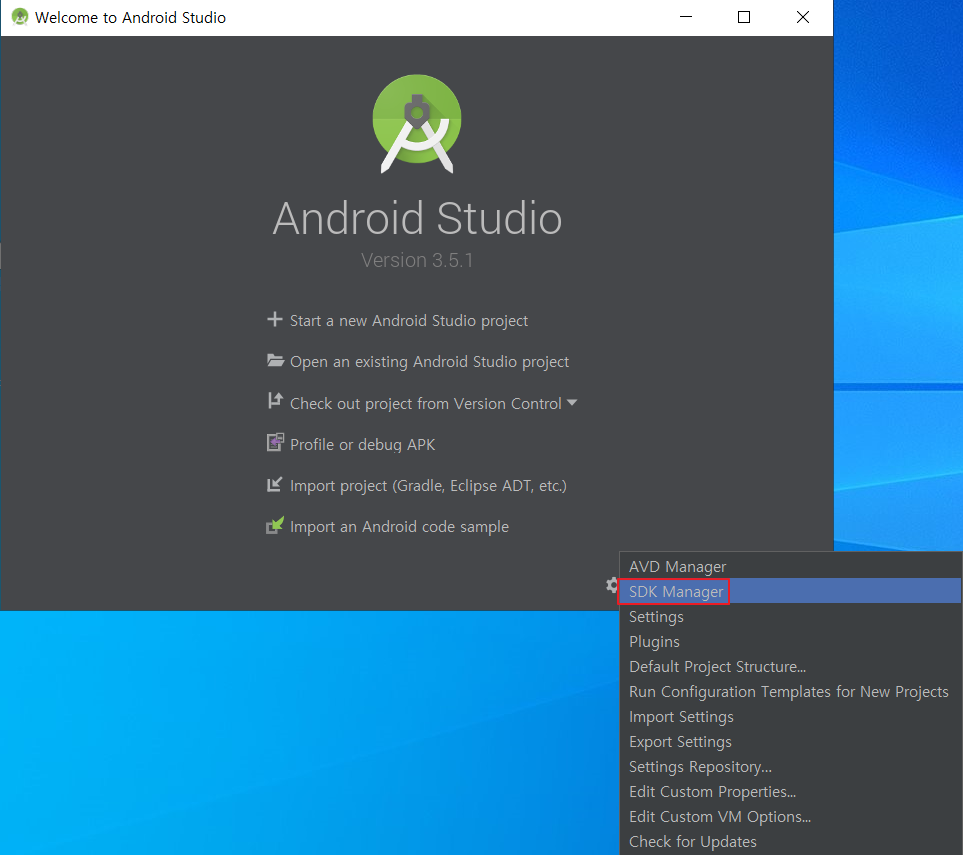
Task: Open SDK Manager menu entry
Action: (x=790, y=591)
